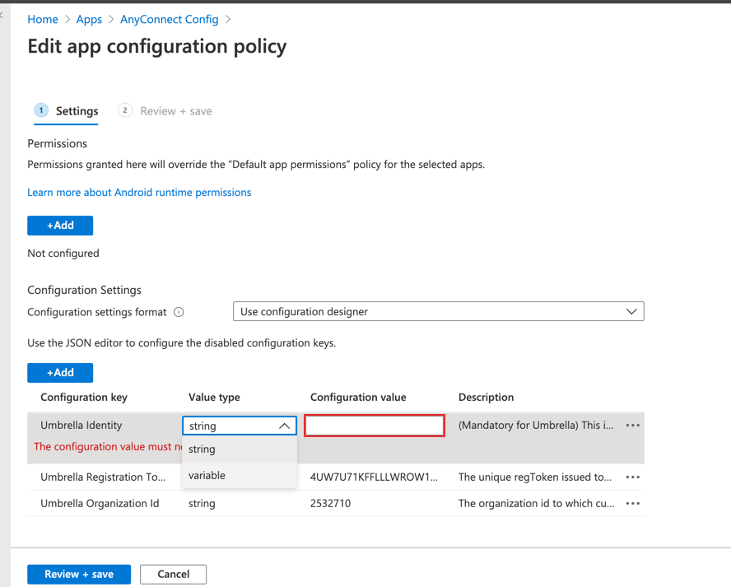Click string value type in Organization Id row
The height and width of the screenshot is (588, 732).
pos(202,504)
